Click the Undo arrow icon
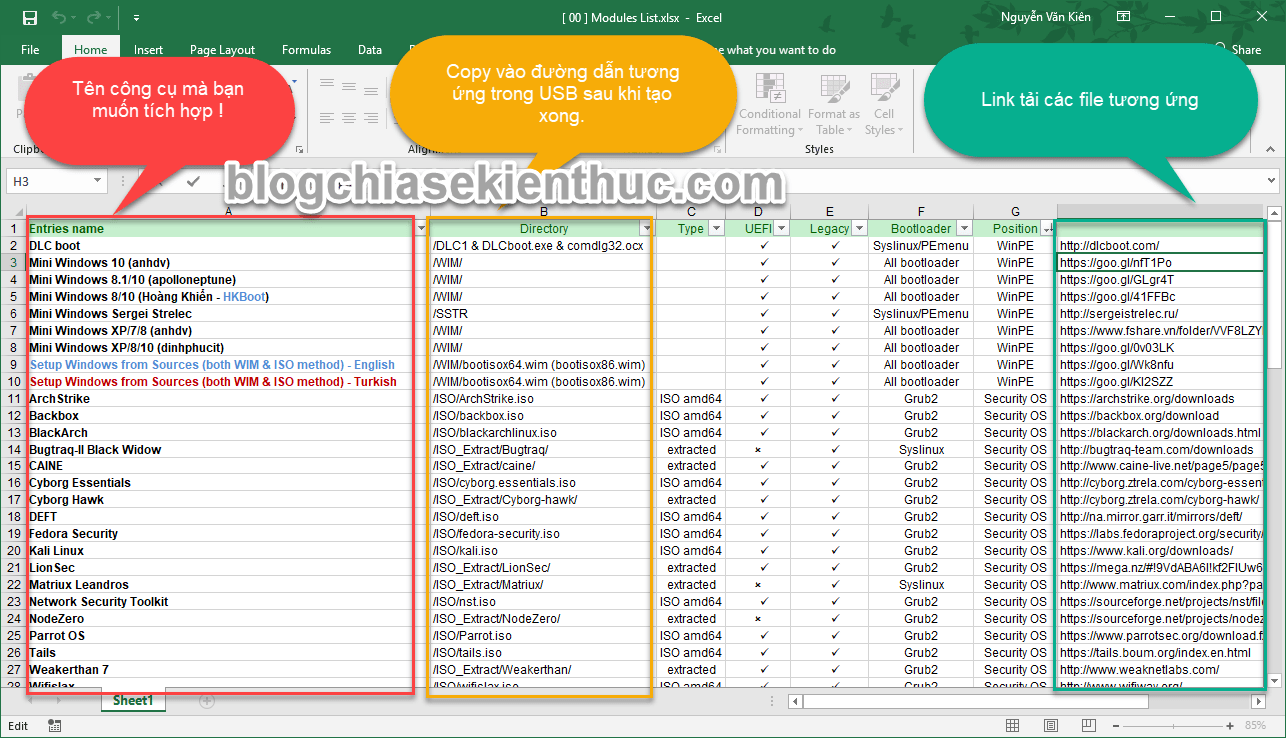The width and height of the screenshot is (1286, 738). click(x=59, y=18)
